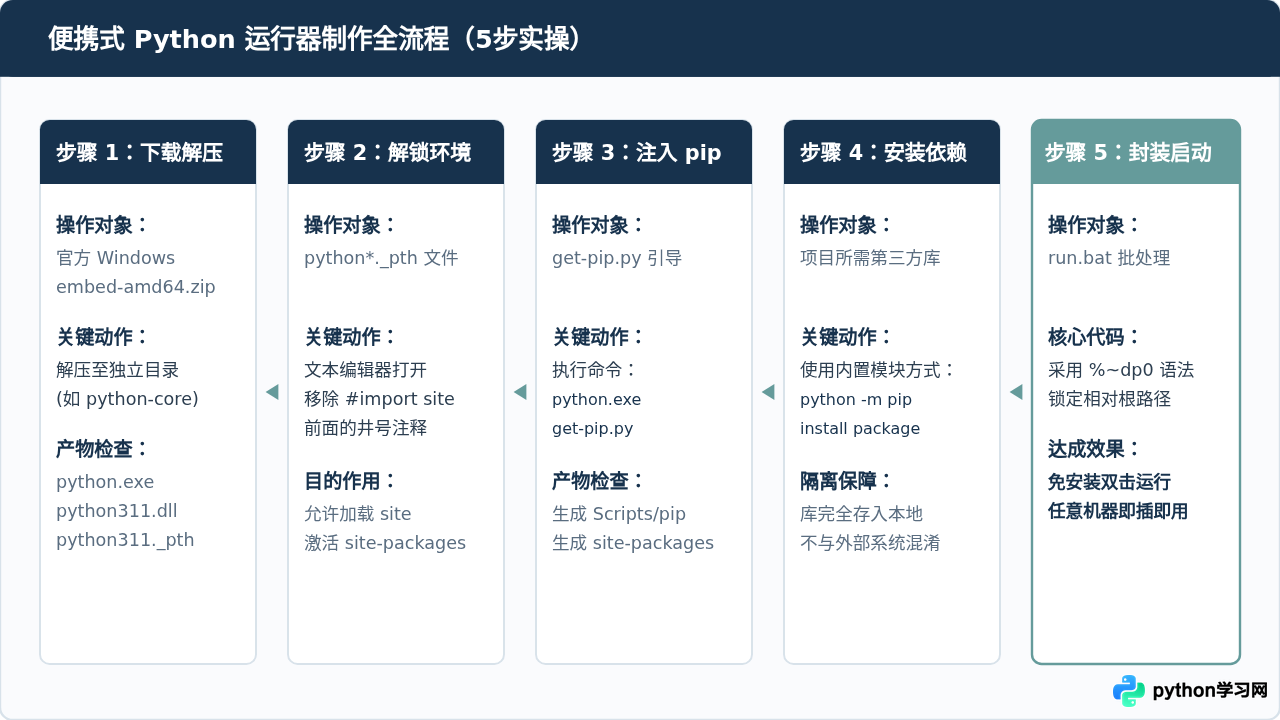Image resolution: width=1280 pixels, height=720 pixels.
Task: Click the file name "python311.dll"
Action: pyautogui.click(x=116, y=511)
